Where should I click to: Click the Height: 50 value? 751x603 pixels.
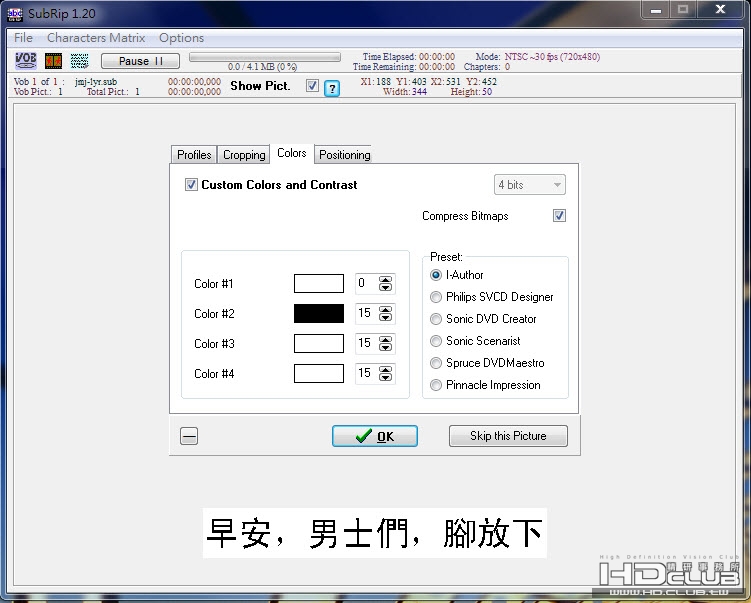tap(471, 91)
